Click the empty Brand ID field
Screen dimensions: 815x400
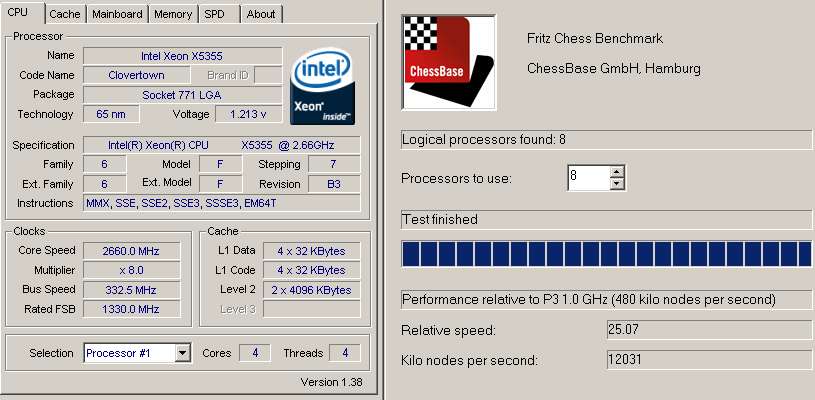[x=268, y=75]
